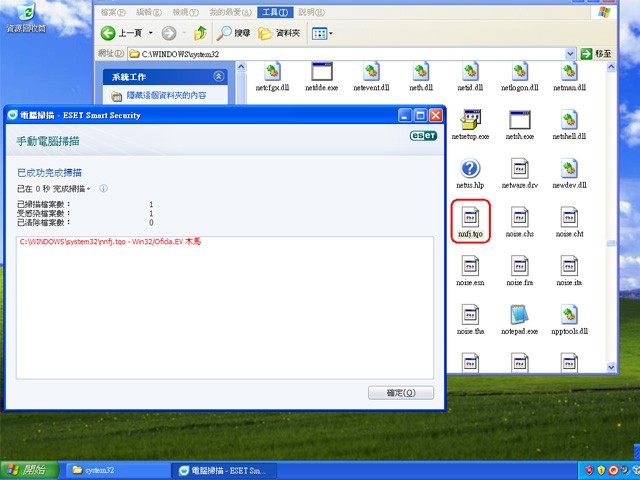
Task: Select the neth.dll file icon
Action: point(421,72)
